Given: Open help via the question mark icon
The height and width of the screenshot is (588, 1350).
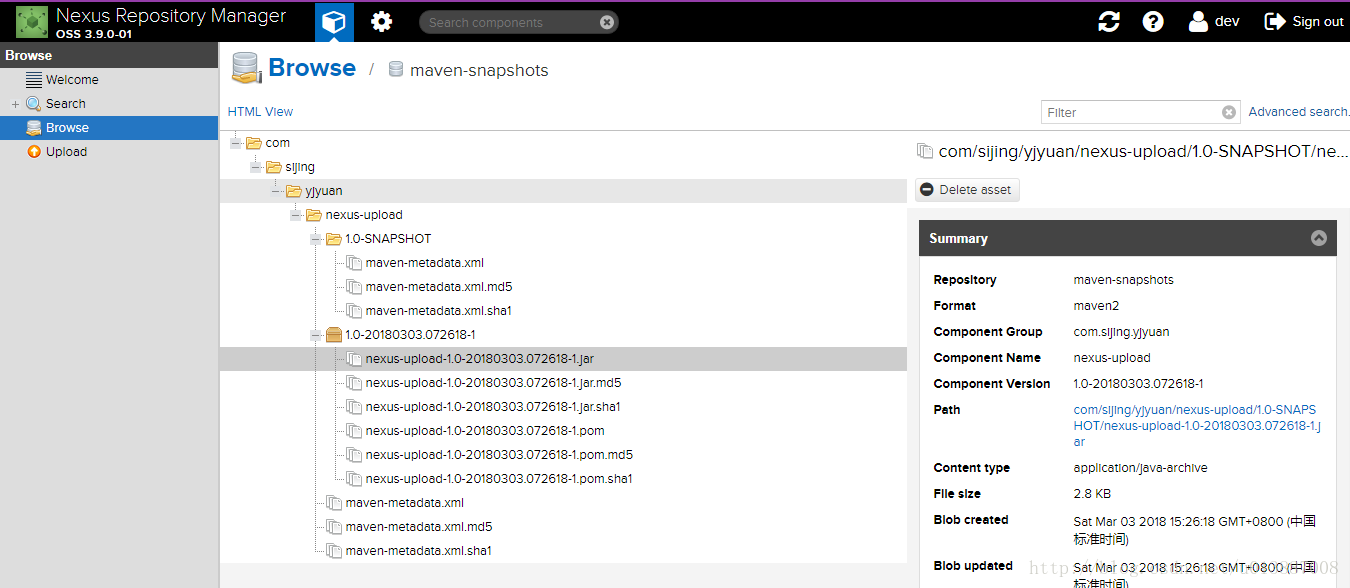Looking at the screenshot, I should point(1153,21).
